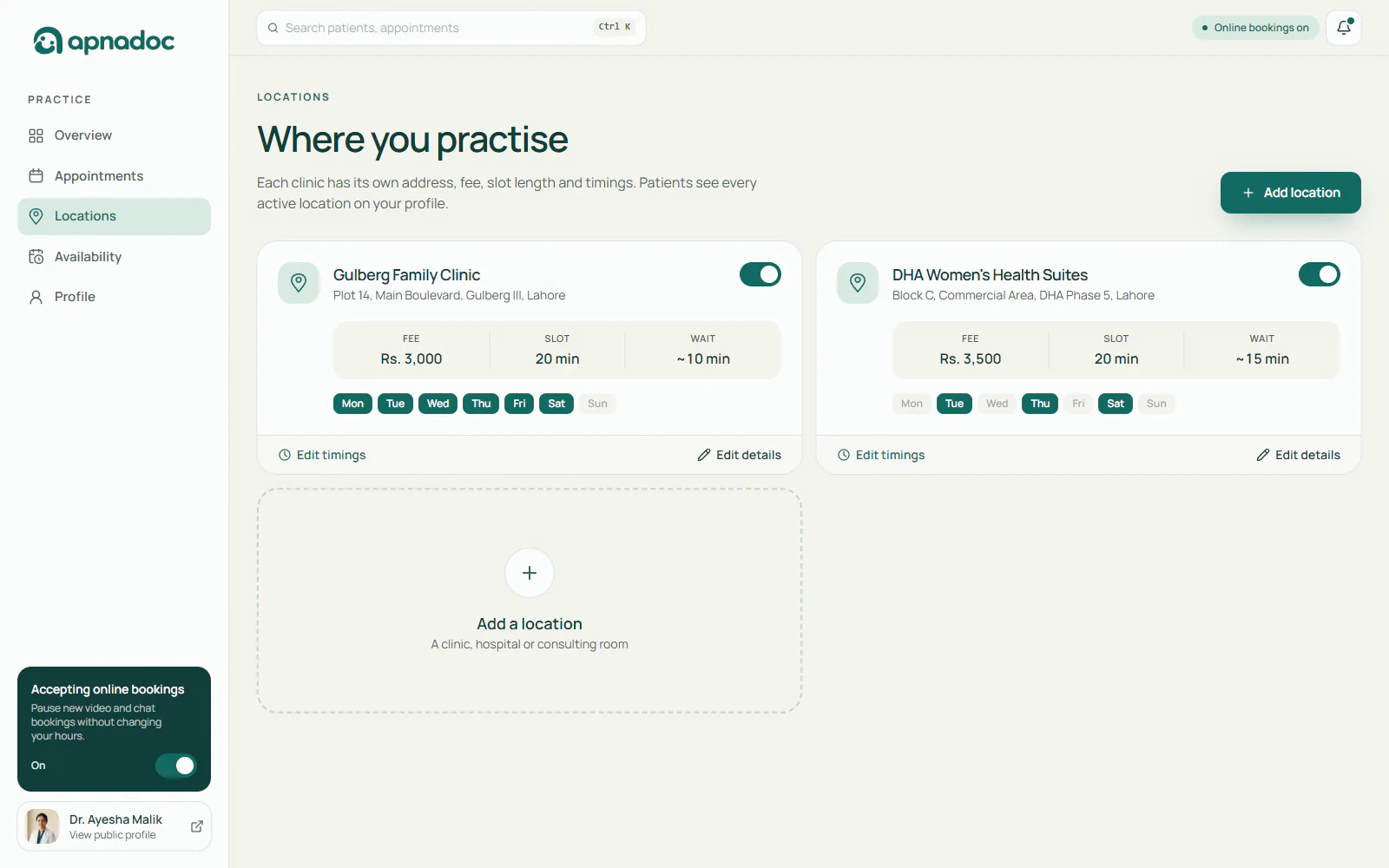Click the search magnifier icon
The image size is (1389, 868).
[x=273, y=28]
